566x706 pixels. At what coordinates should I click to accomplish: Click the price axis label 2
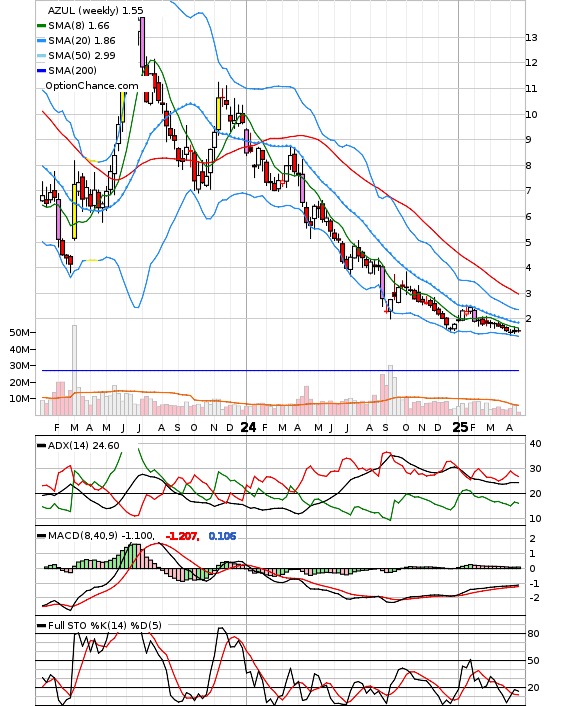pyautogui.click(x=529, y=319)
